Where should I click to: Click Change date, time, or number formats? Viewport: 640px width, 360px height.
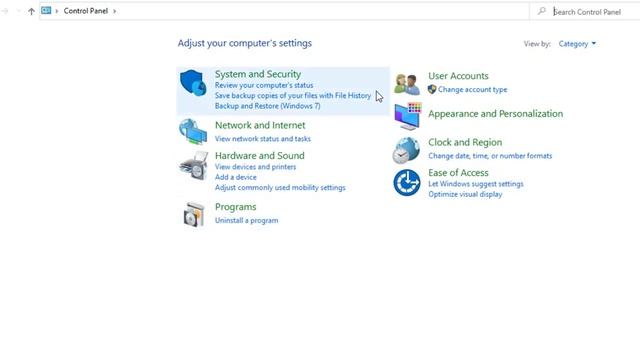[490, 156]
